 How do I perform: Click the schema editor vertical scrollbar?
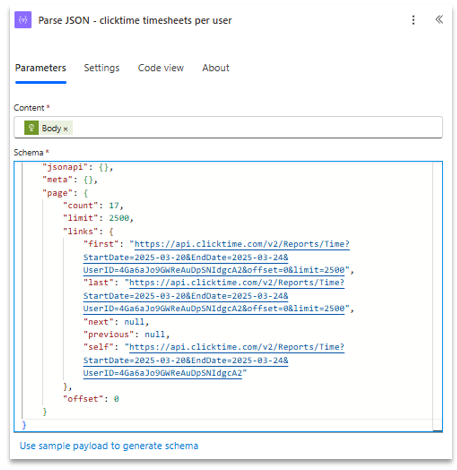437,296
